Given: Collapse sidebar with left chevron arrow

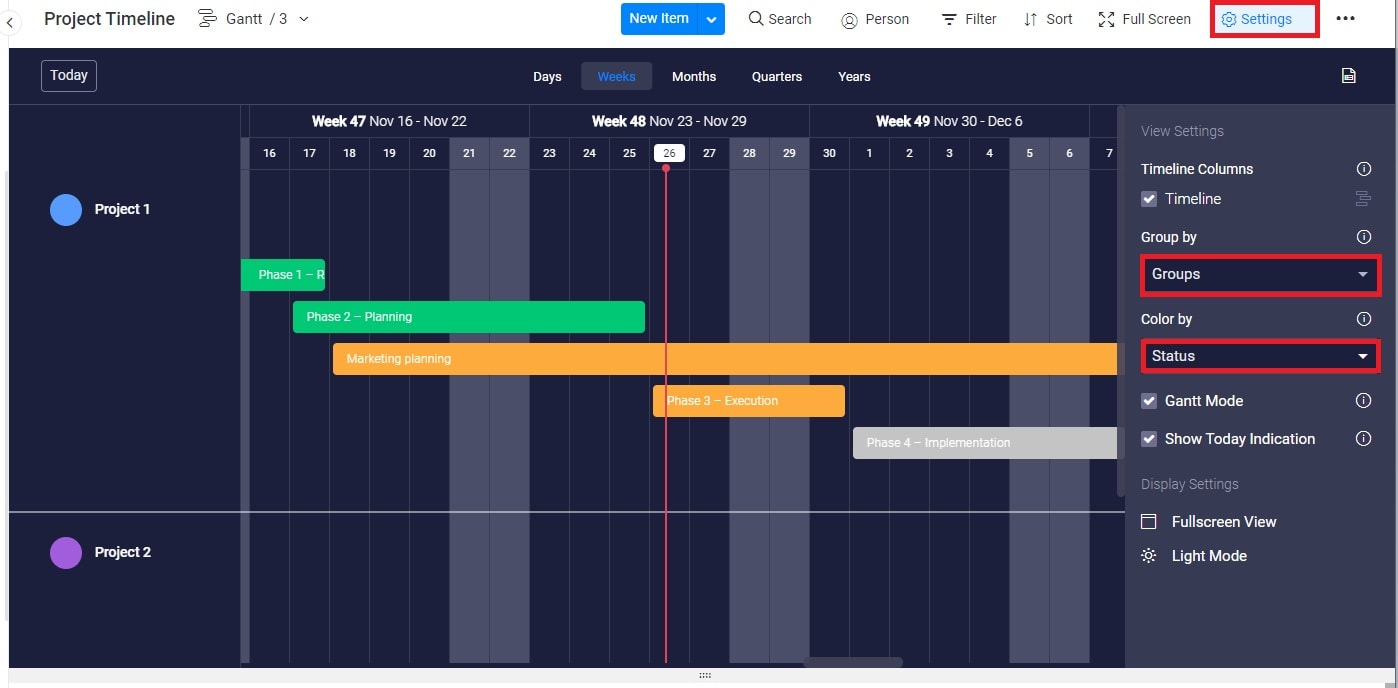Looking at the screenshot, I should (x=9, y=20).
